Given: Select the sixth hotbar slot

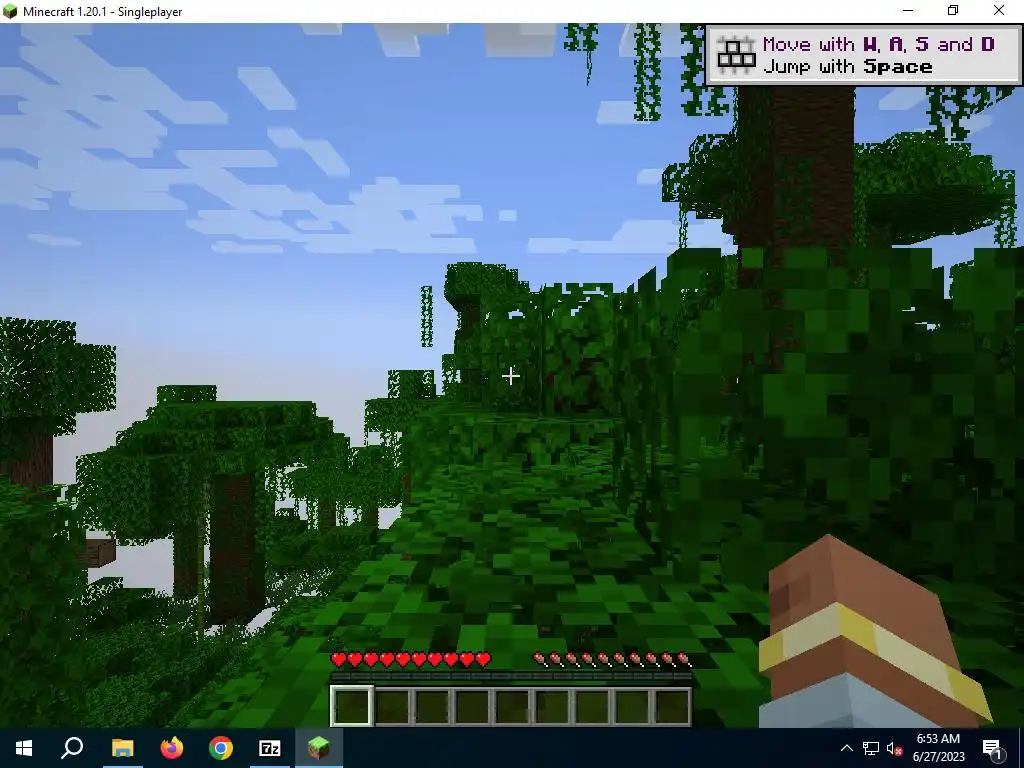Looking at the screenshot, I should point(552,705).
